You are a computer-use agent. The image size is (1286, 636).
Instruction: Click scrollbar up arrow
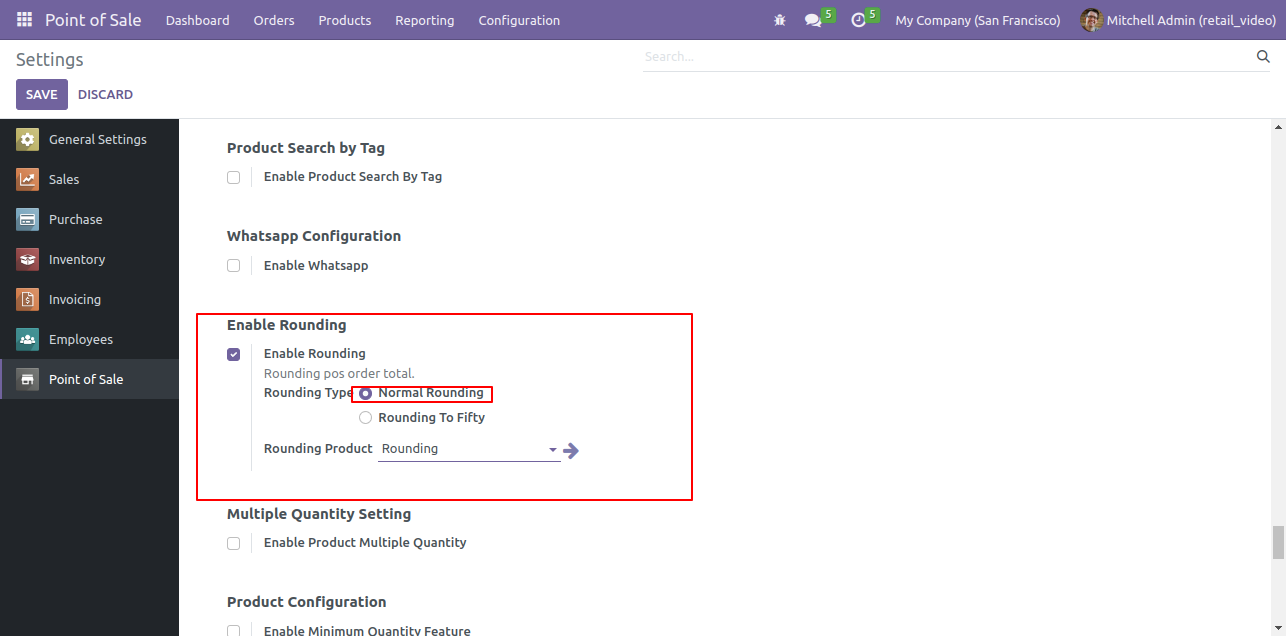click(x=1278, y=127)
